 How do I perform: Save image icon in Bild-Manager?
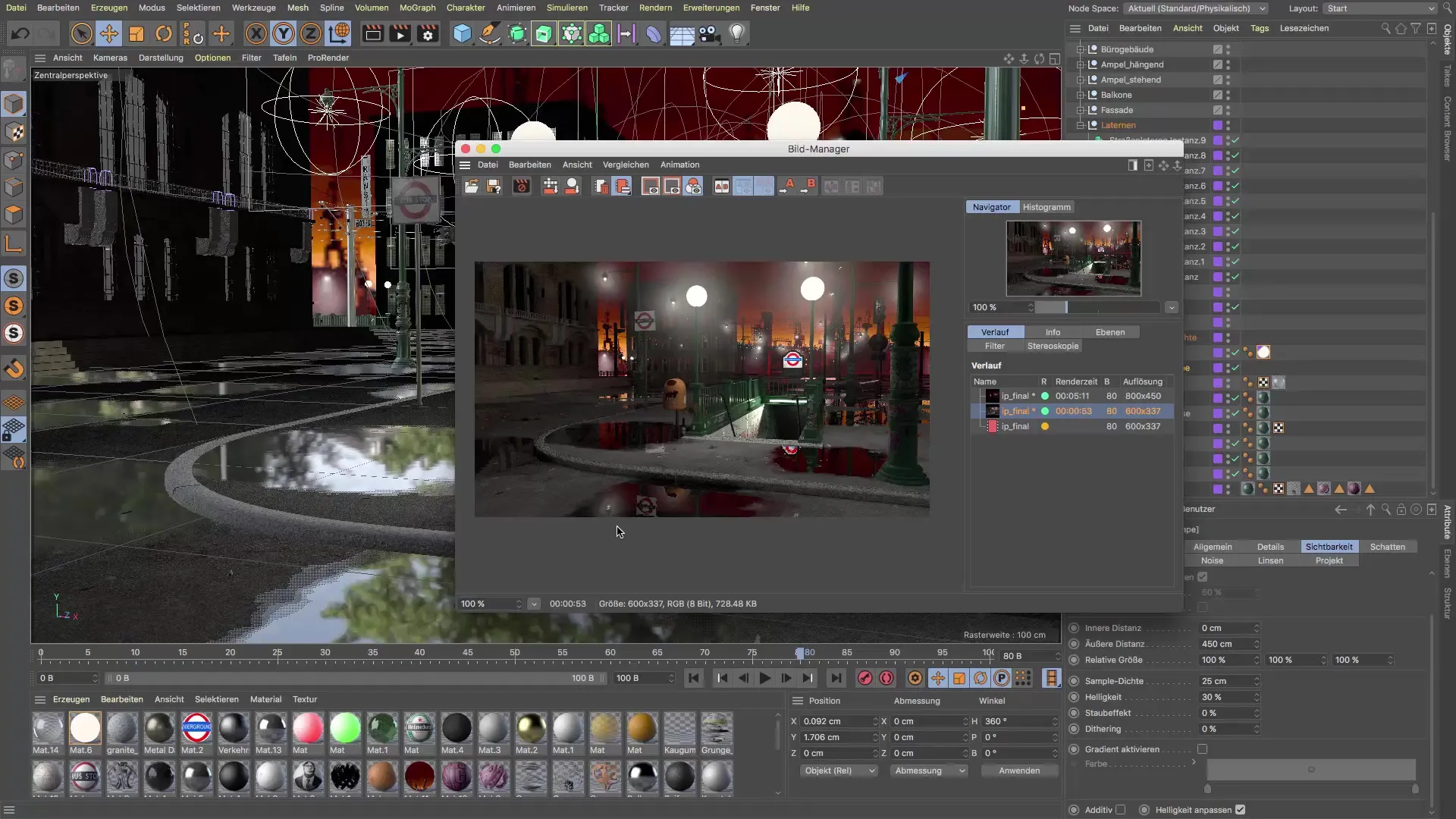tap(494, 187)
